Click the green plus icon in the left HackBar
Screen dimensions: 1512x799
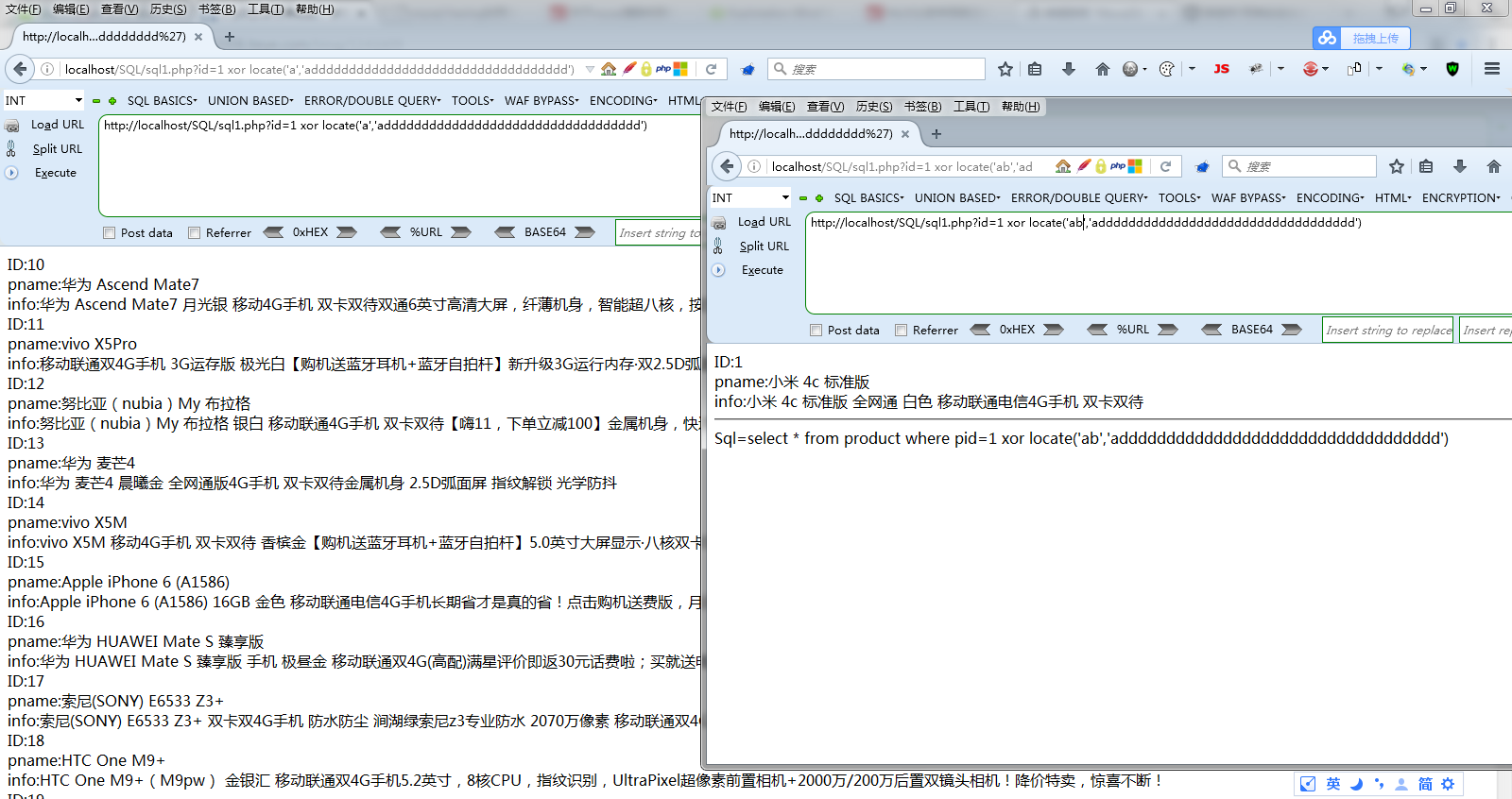(x=112, y=100)
